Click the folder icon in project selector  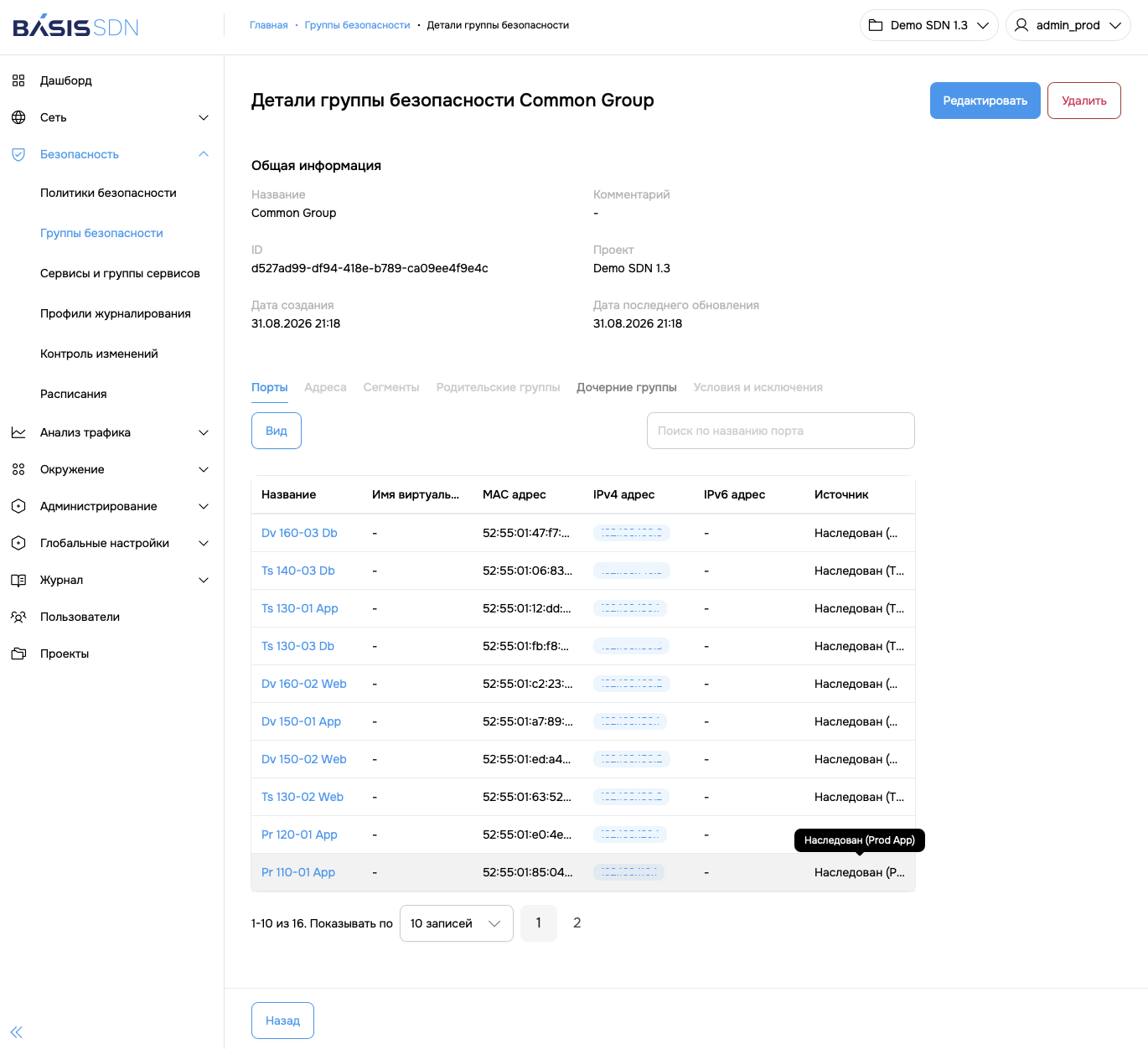tap(876, 25)
